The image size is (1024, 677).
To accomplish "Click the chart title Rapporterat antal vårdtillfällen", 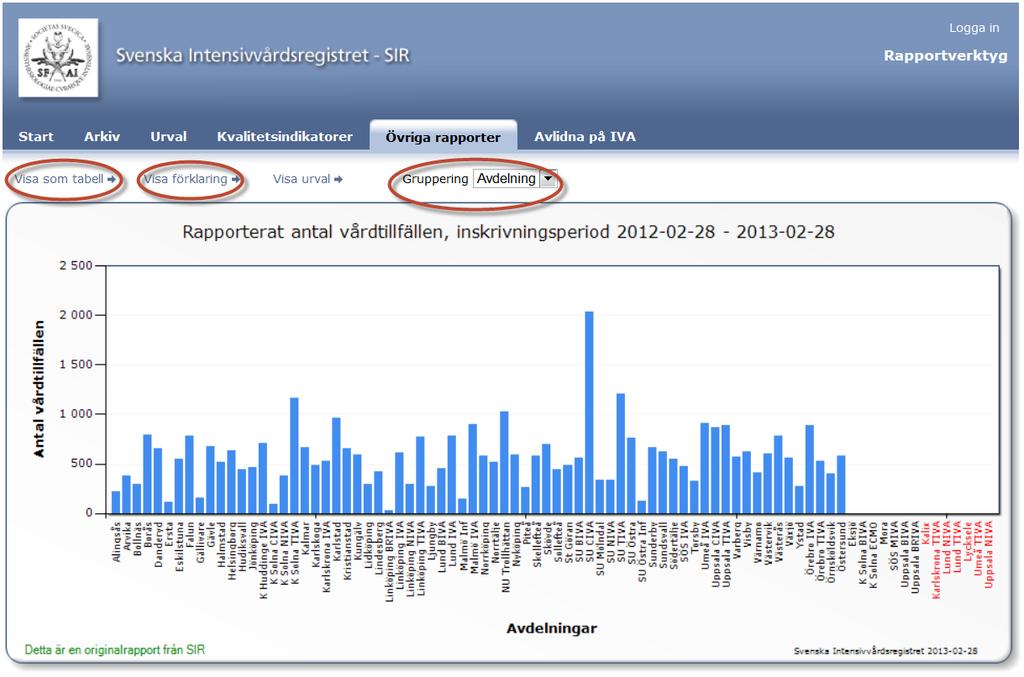I will tap(509, 232).
